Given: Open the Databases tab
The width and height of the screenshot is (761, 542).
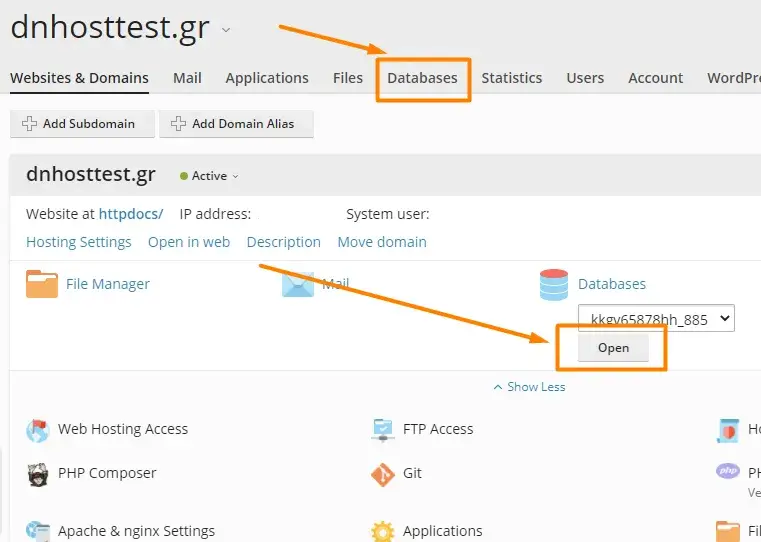Looking at the screenshot, I should [422, 78].
